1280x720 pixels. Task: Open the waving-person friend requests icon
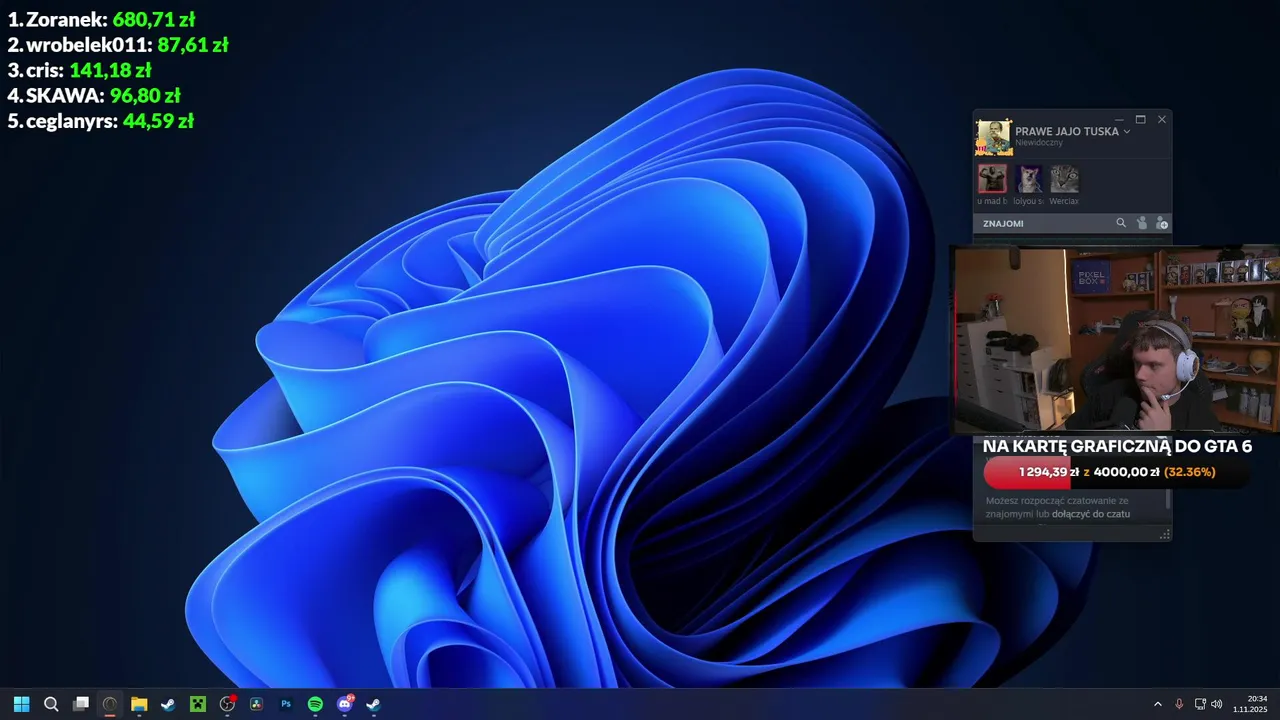pos(1142,223)
